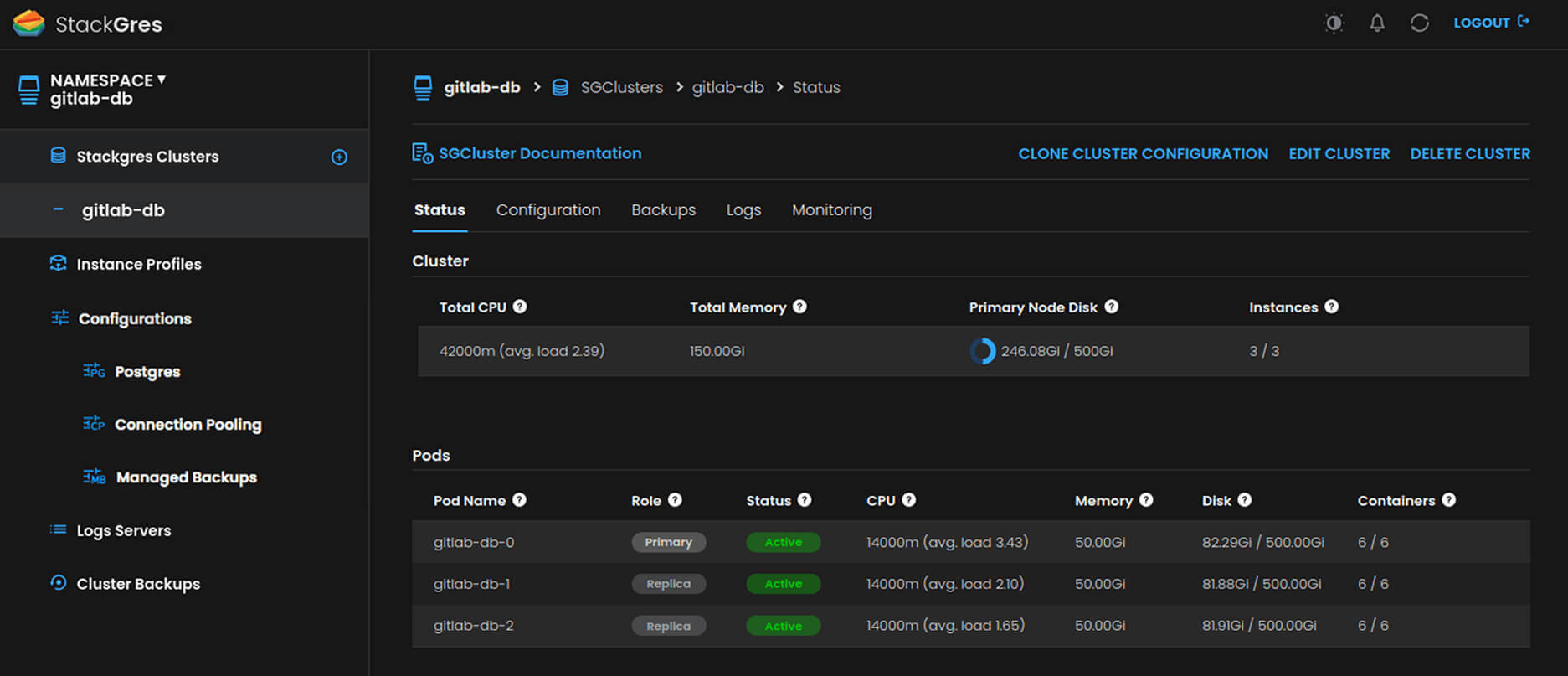Select pod name gitlab-db-0
The width and height of the screenshot is (1568, 676).
[474, 542]
